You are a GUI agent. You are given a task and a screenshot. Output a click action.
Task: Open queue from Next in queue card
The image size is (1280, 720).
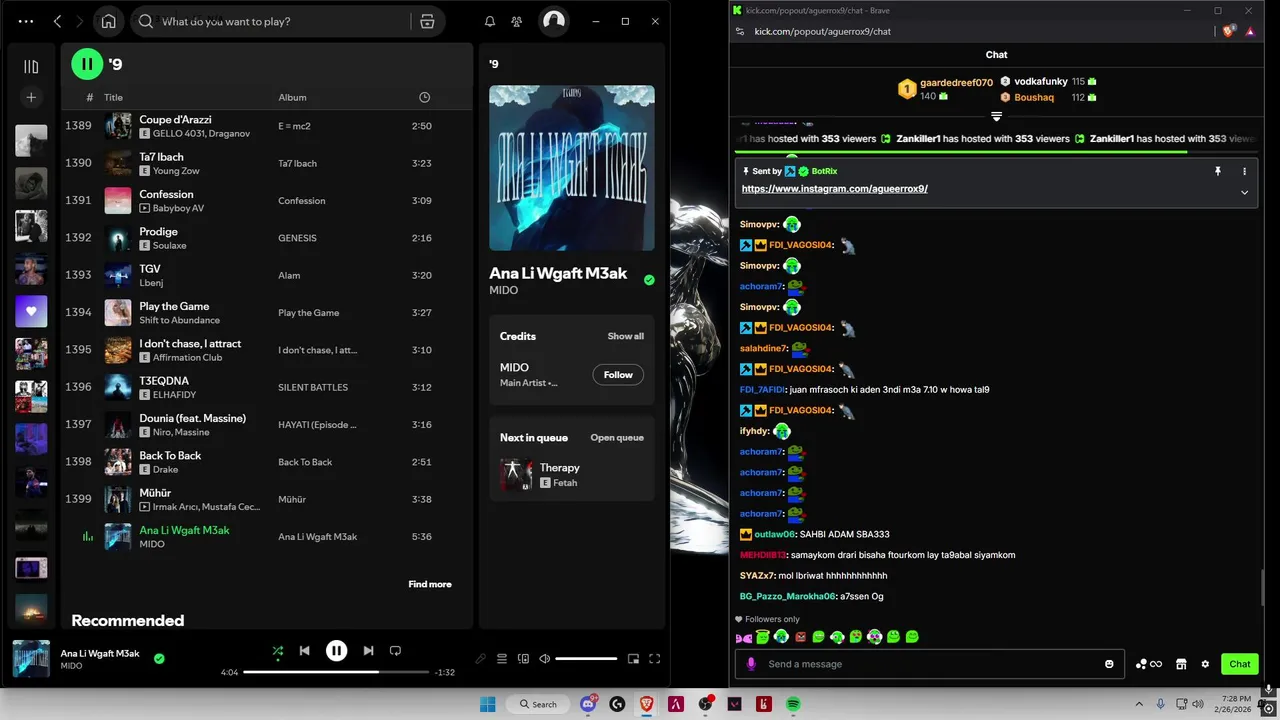[617, 437]
